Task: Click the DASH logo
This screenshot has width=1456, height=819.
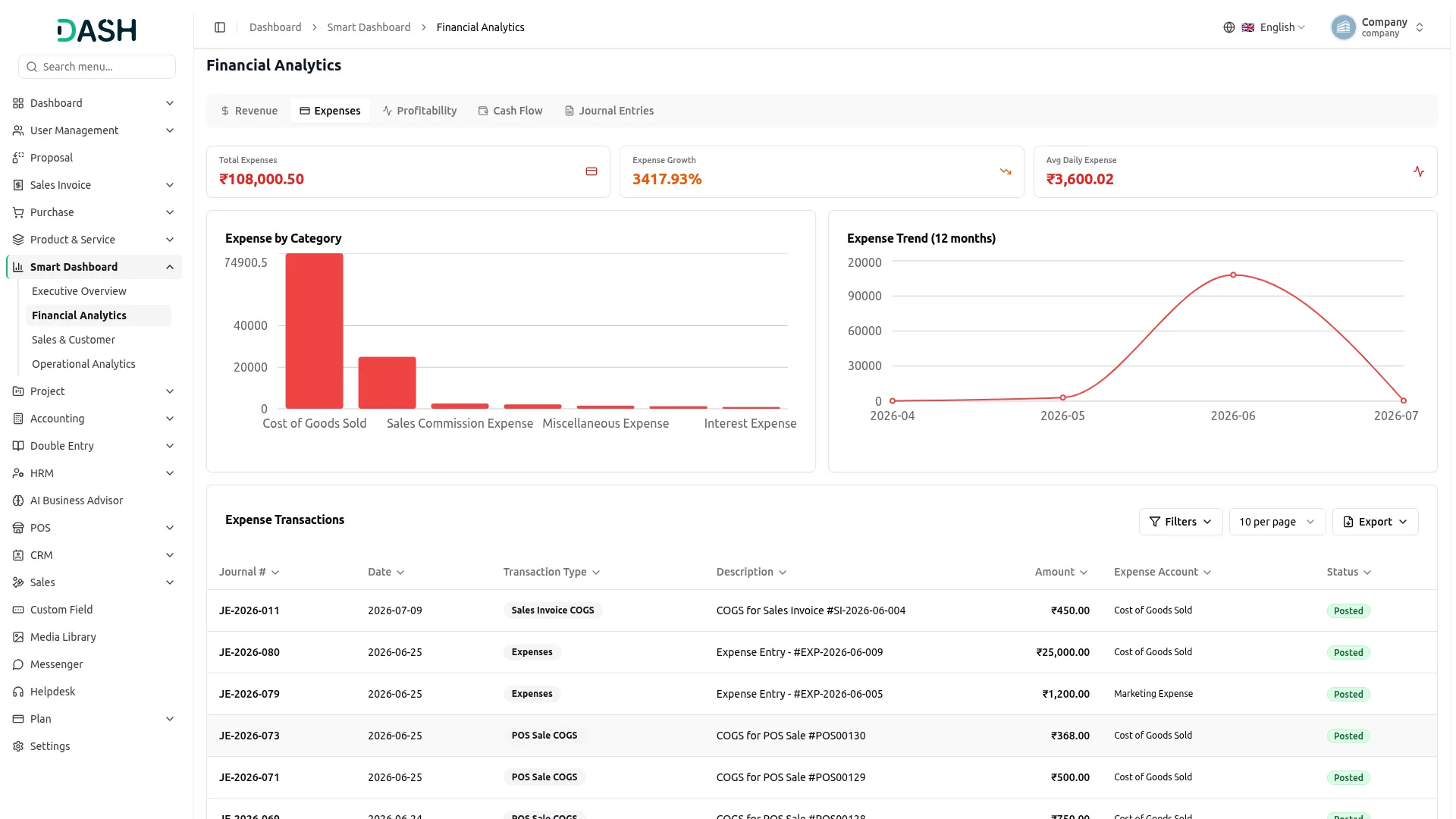Action: click(96, 30)
